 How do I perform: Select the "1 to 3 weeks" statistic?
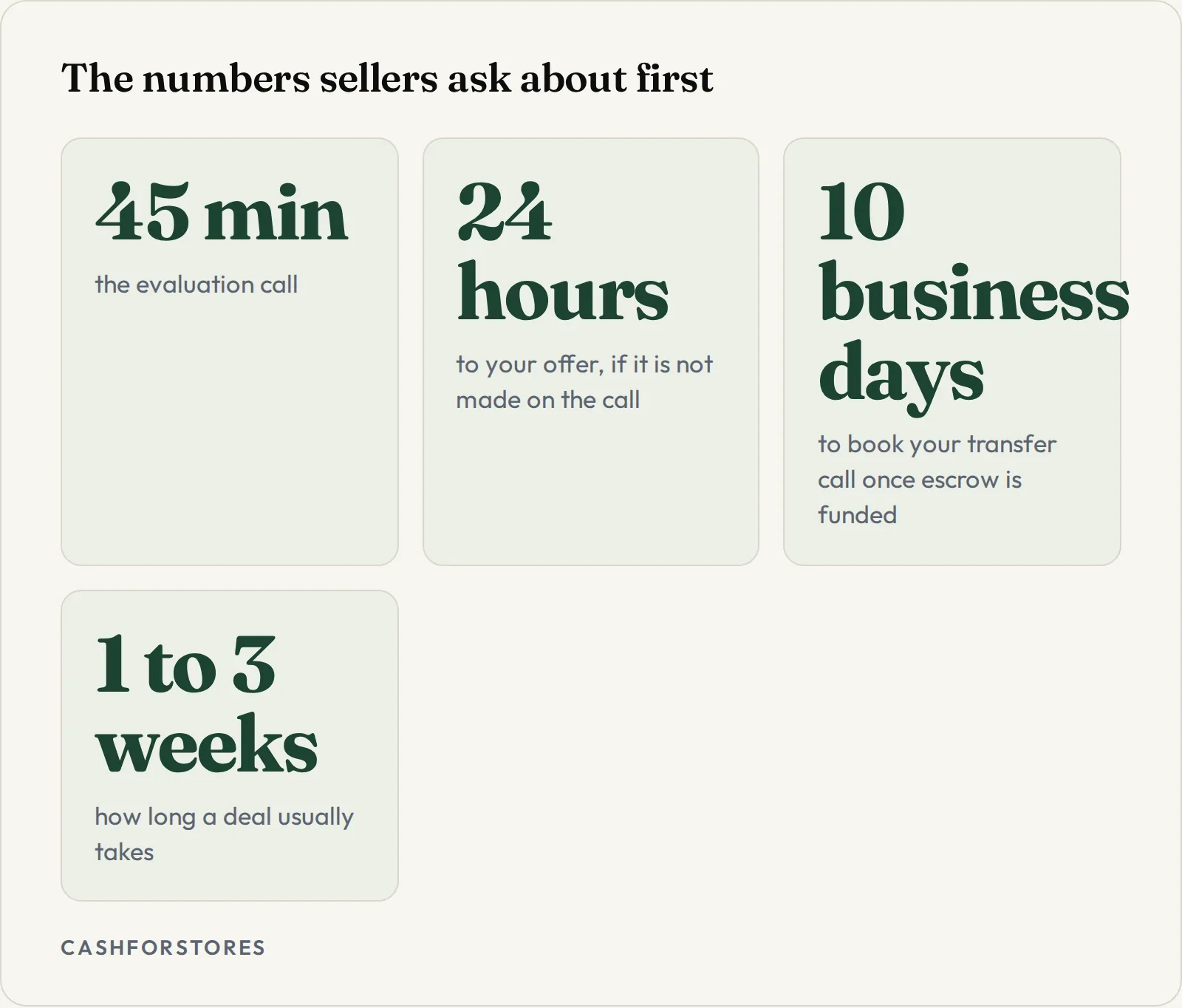207,704
